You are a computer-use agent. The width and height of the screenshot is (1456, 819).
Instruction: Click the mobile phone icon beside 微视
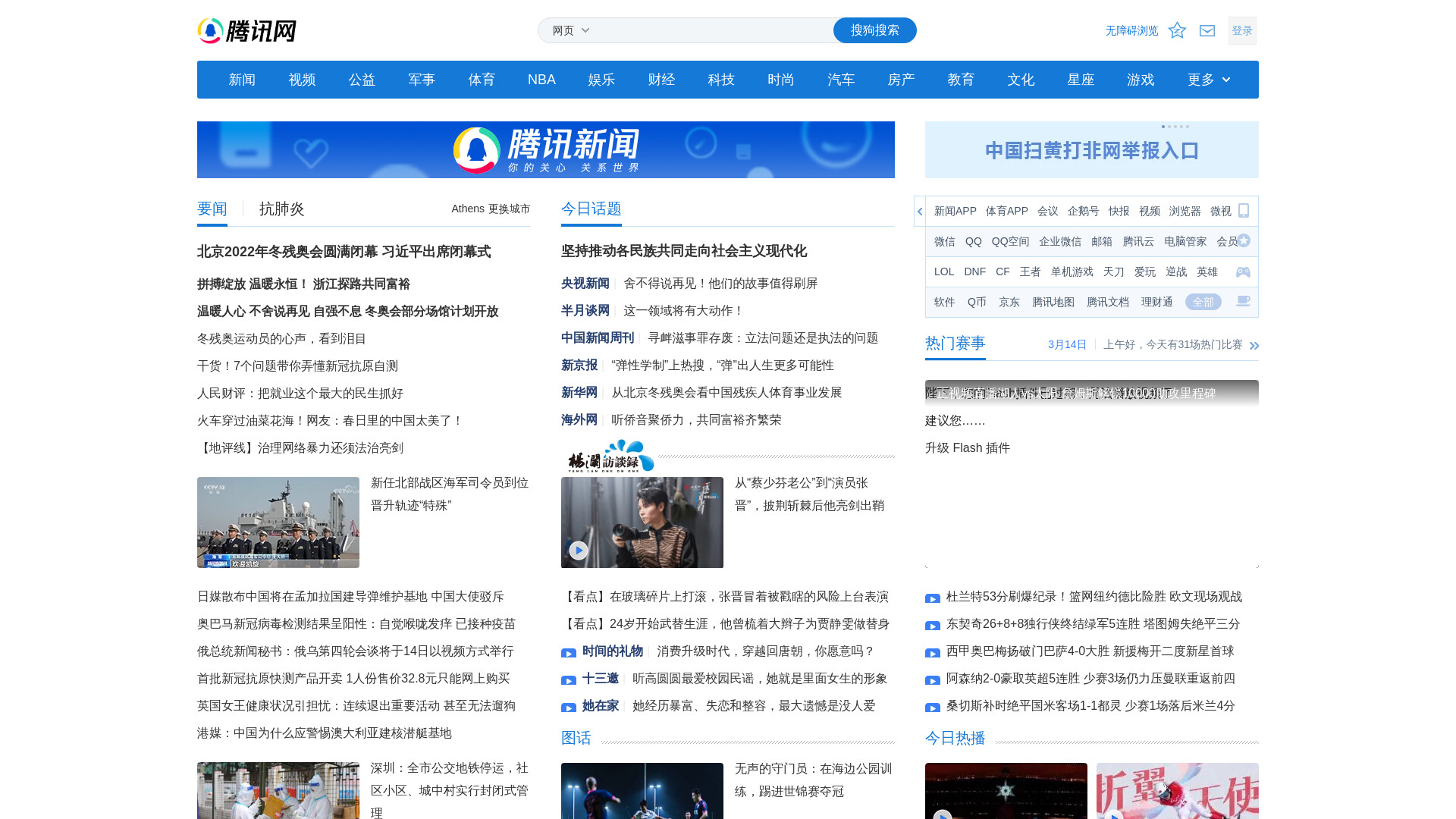tap(1244, 211)
